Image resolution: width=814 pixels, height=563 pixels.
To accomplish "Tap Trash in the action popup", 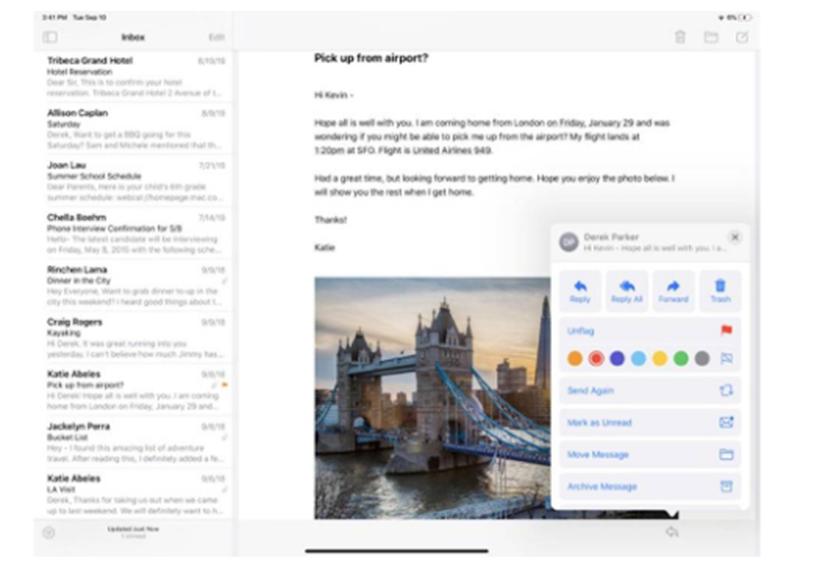I will [720, 290].
